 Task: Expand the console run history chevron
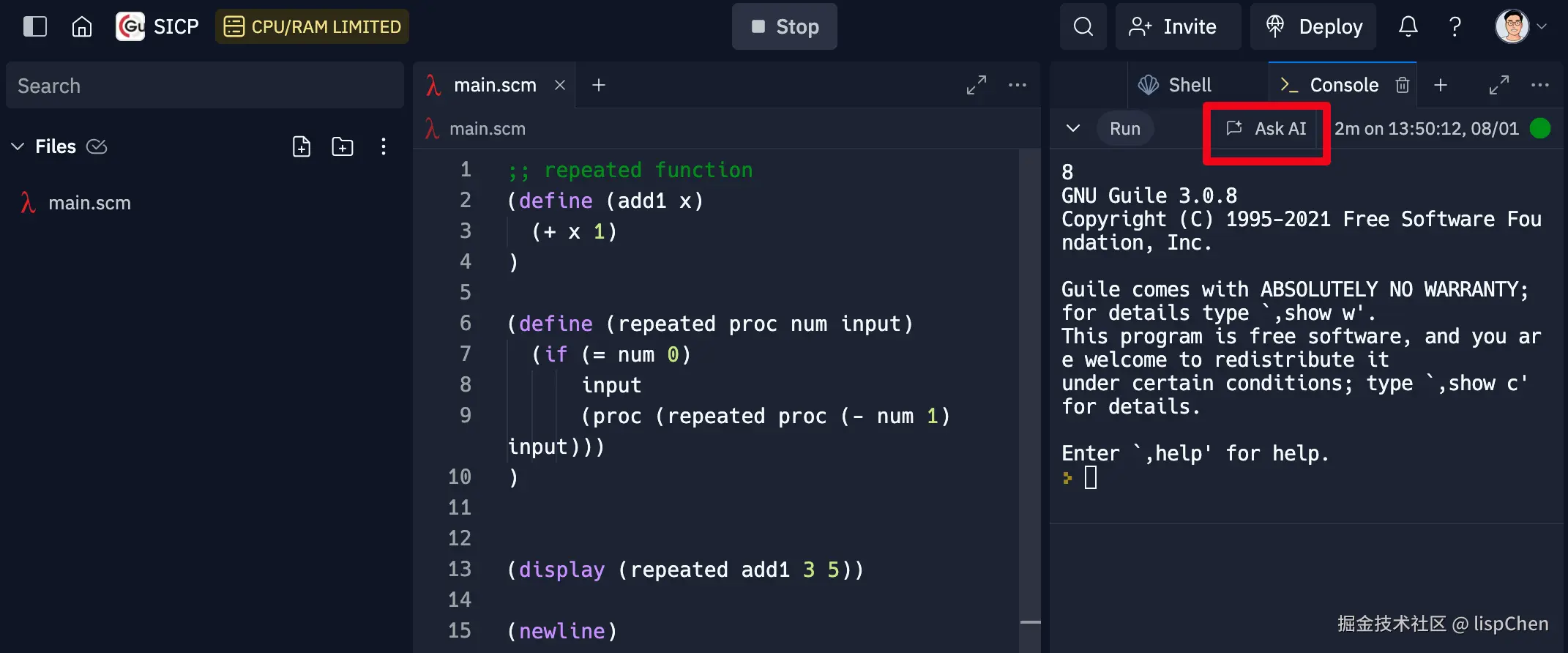(1072, 129)
